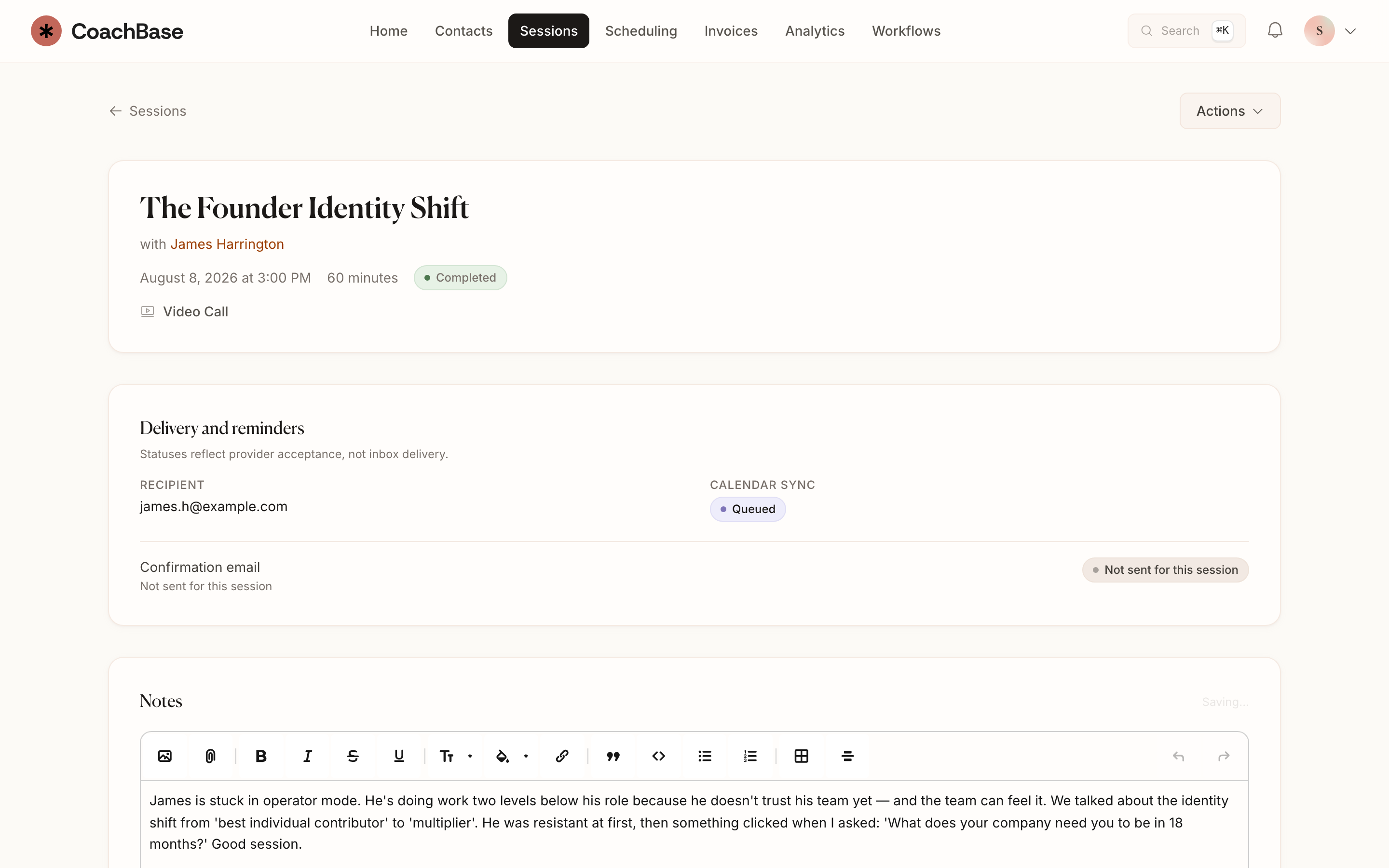1389x868 pixels.
Task: Switch to the Scheduling tab
Action: pos(641,31)
